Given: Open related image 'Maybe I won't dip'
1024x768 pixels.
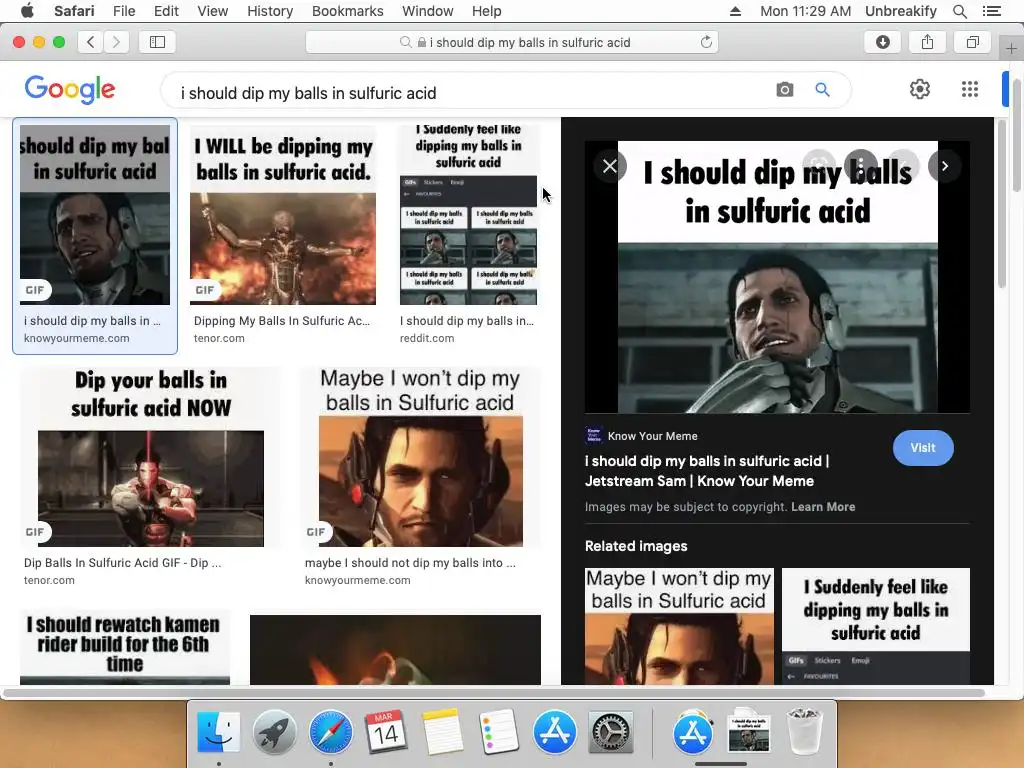Looking at the screenshot, I should (679, 626).
